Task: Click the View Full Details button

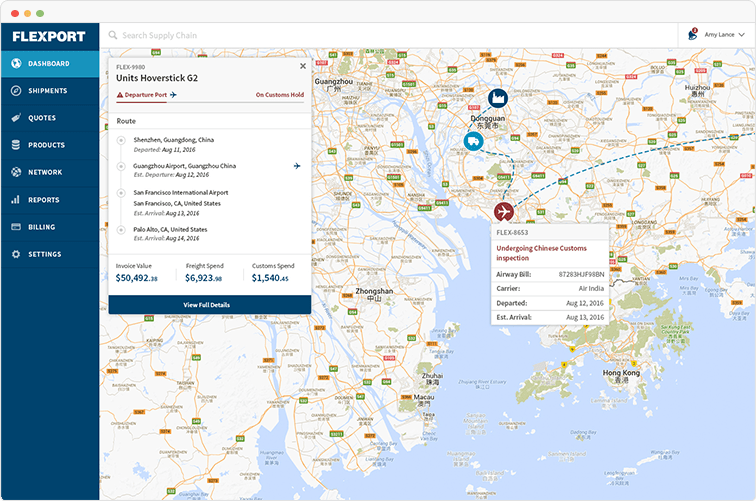Action: click(x=210, y=305)
